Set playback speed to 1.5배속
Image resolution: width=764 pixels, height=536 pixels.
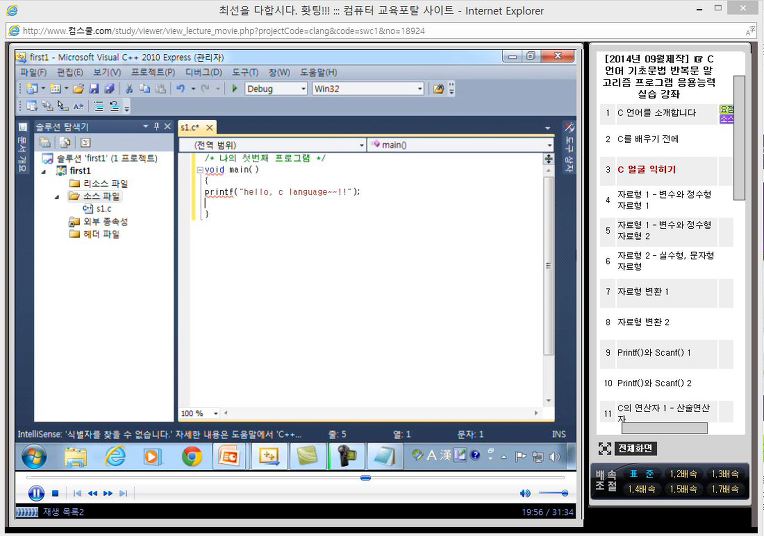683,489
